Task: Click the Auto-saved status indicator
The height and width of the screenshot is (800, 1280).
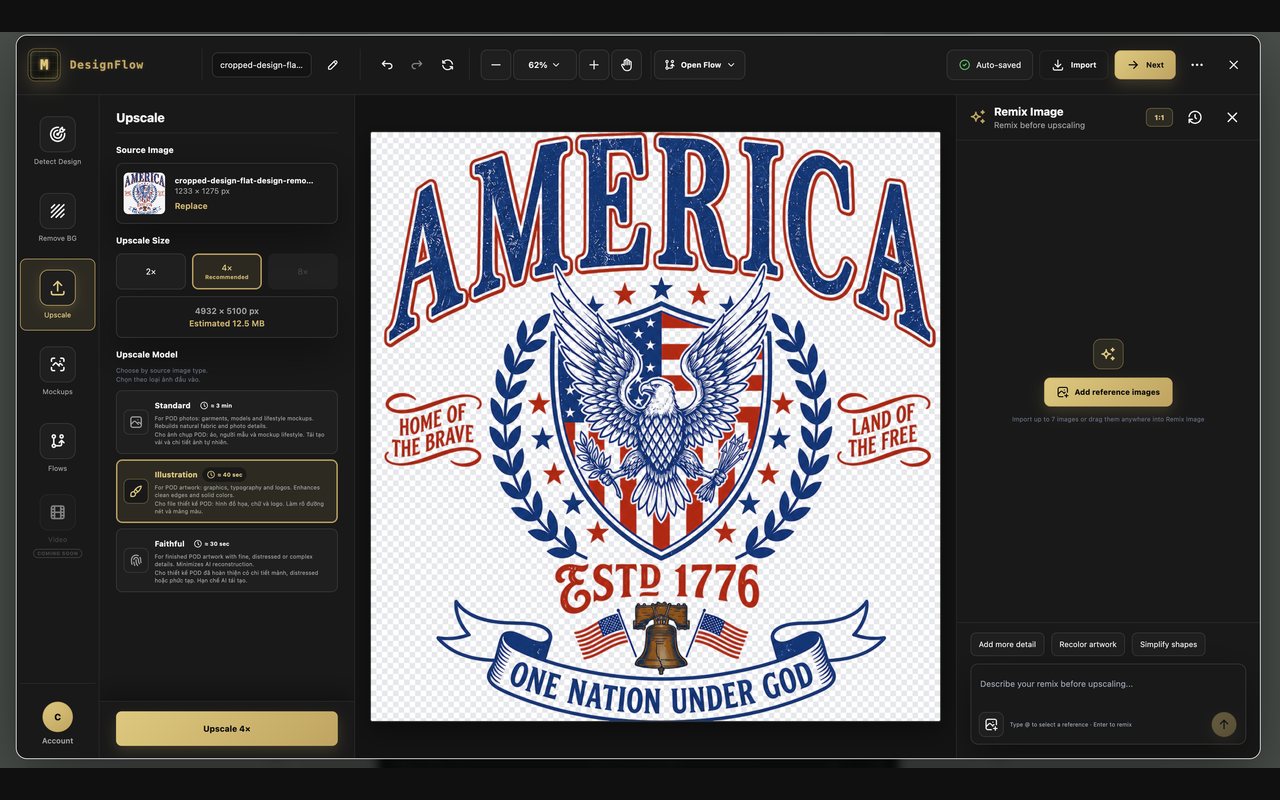Action: [990, 65]
